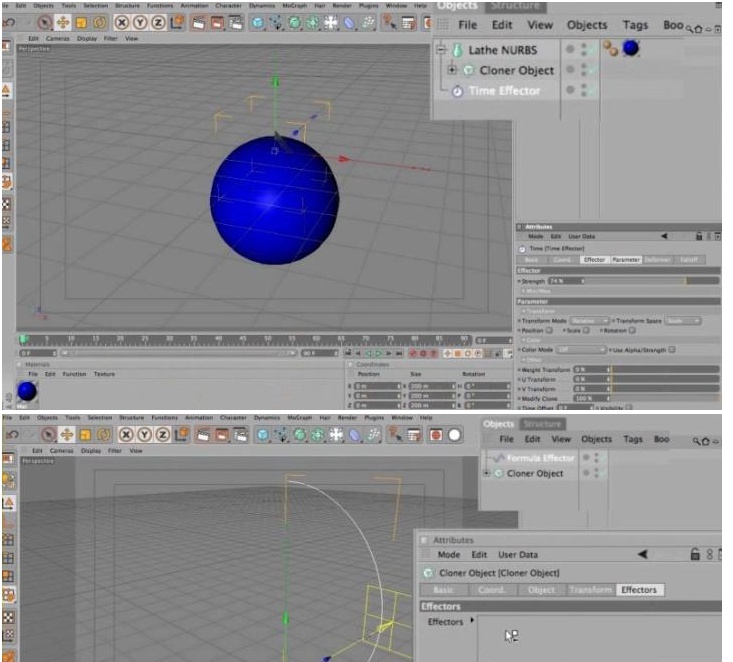Switch to Falloff tab in Time Effector attributes

coord(689,260)
